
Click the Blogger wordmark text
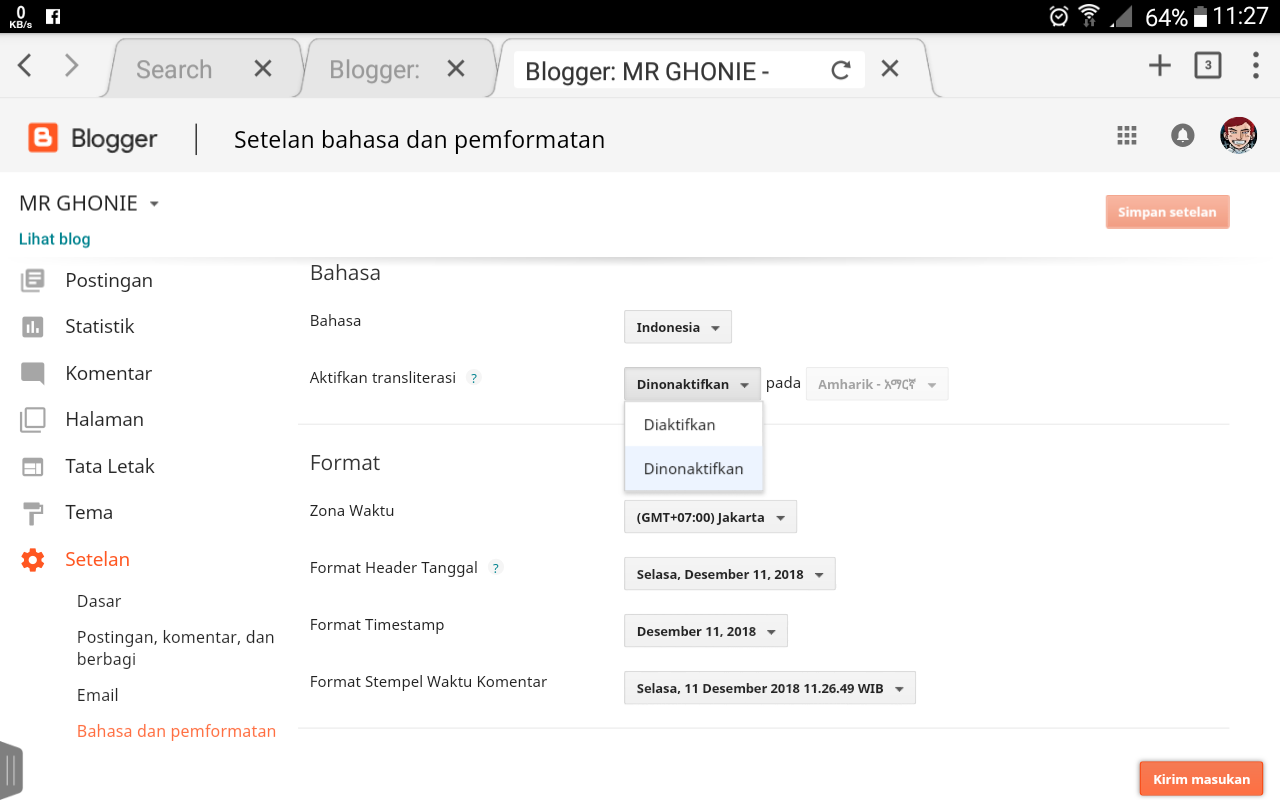coord(114,139)
